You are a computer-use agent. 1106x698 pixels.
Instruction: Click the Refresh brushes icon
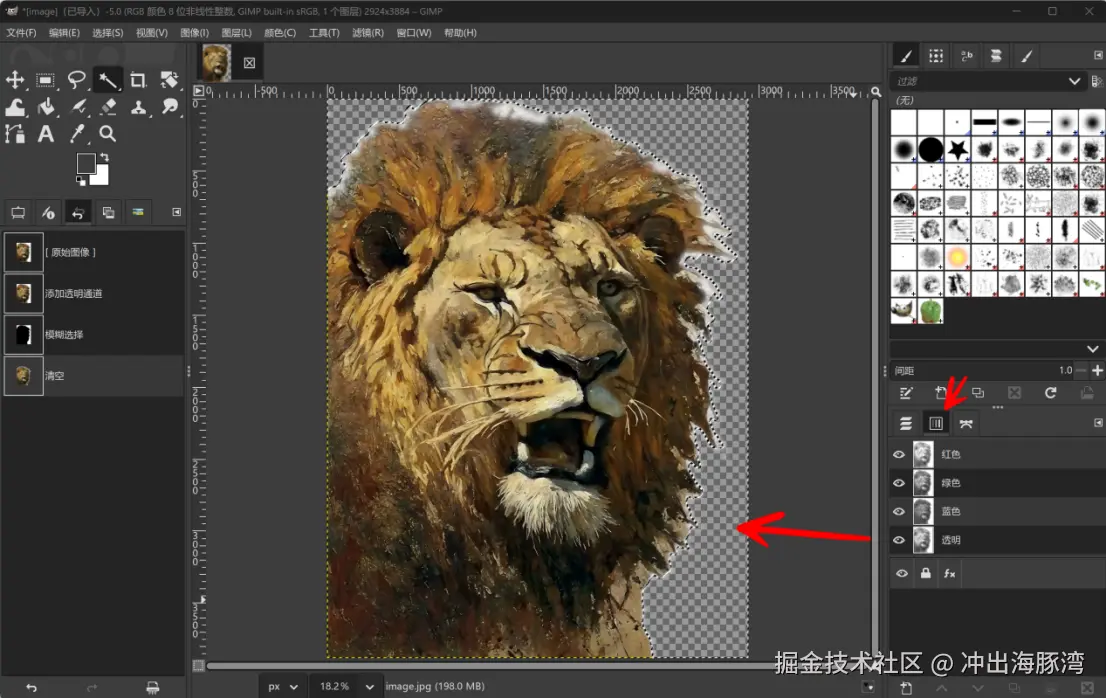[x=1050, y=393]
